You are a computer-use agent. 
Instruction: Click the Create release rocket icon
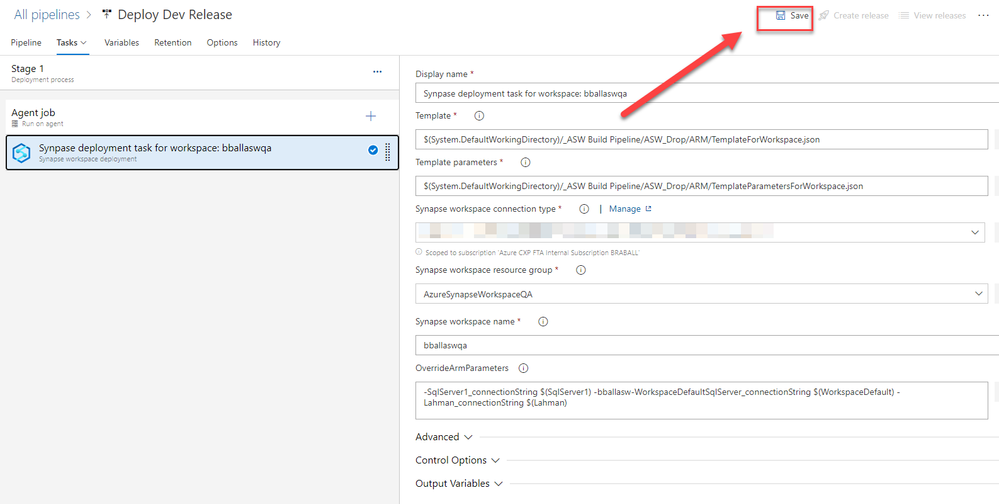824,15
